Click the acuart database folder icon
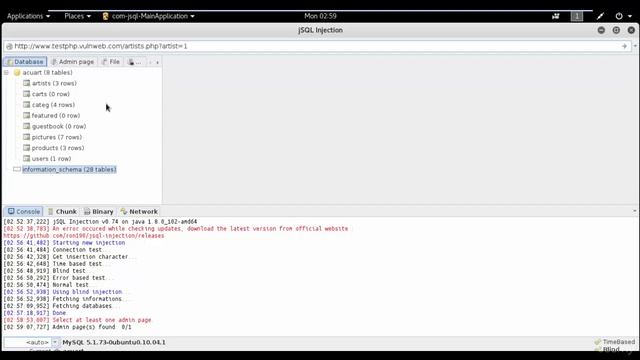Viewport: 640px width, 360px height. pyautogui.click(x=17, y=73)
